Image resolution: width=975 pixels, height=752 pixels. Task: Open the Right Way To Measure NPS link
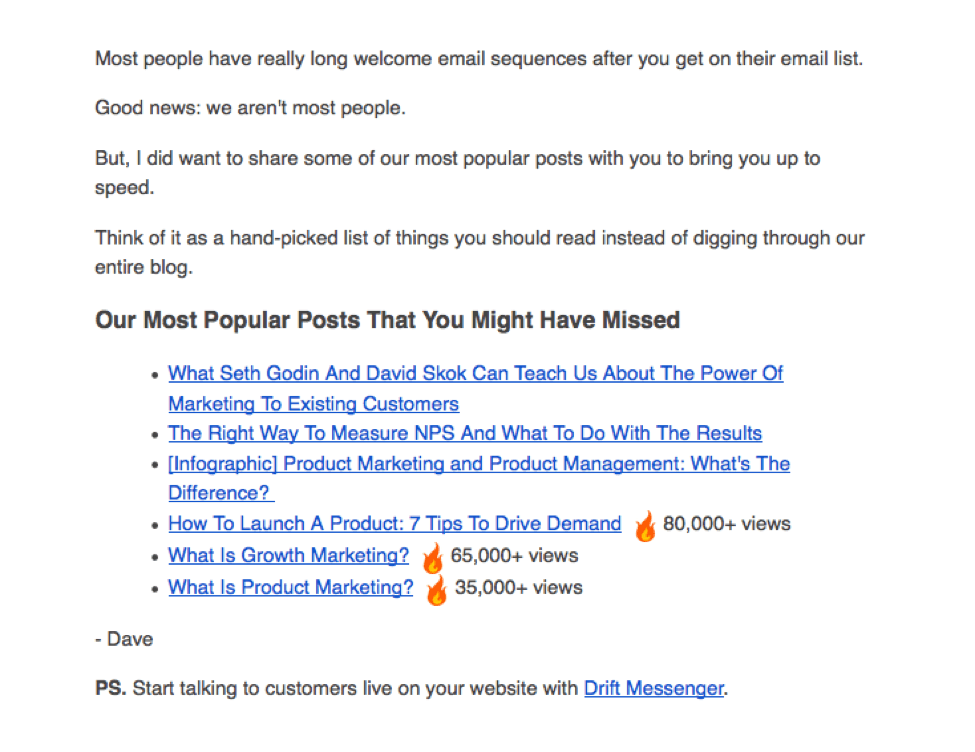465,434
